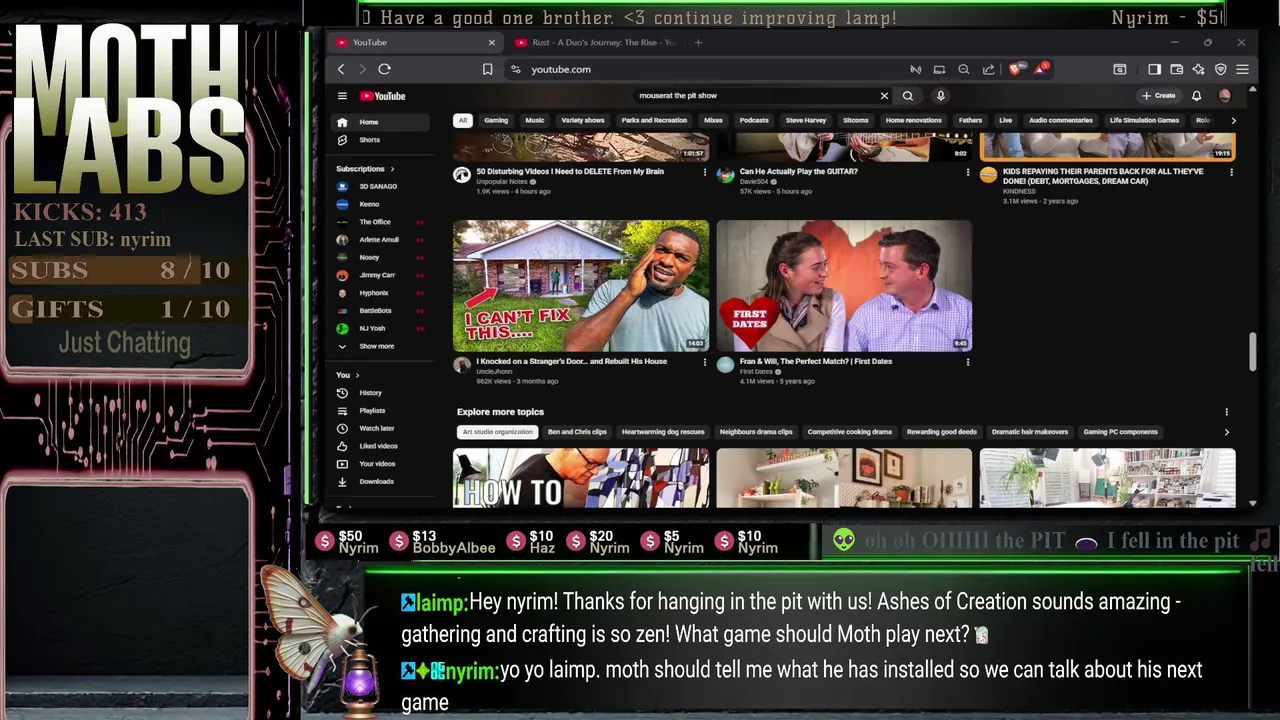This screenshot has width=1280, height=720.
Task: Open options menu for 50 Disturbing Videos
Action: click(x=704, y=172)
